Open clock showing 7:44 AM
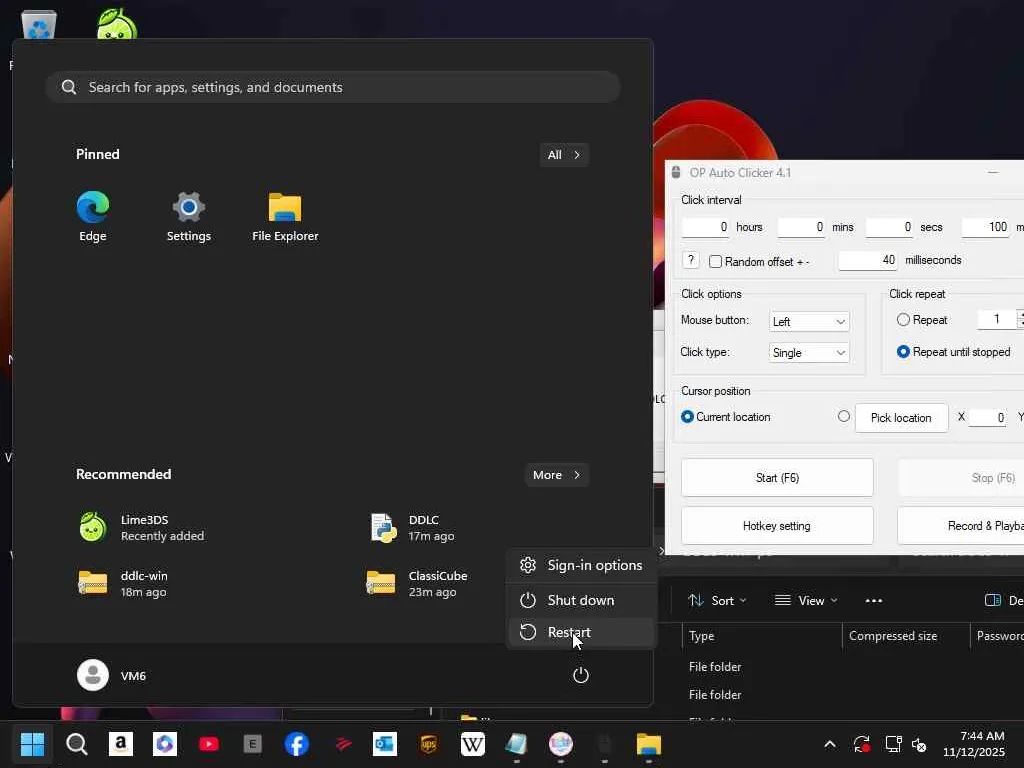Viewport: 1024px width, 768px height. pos(974,744)
